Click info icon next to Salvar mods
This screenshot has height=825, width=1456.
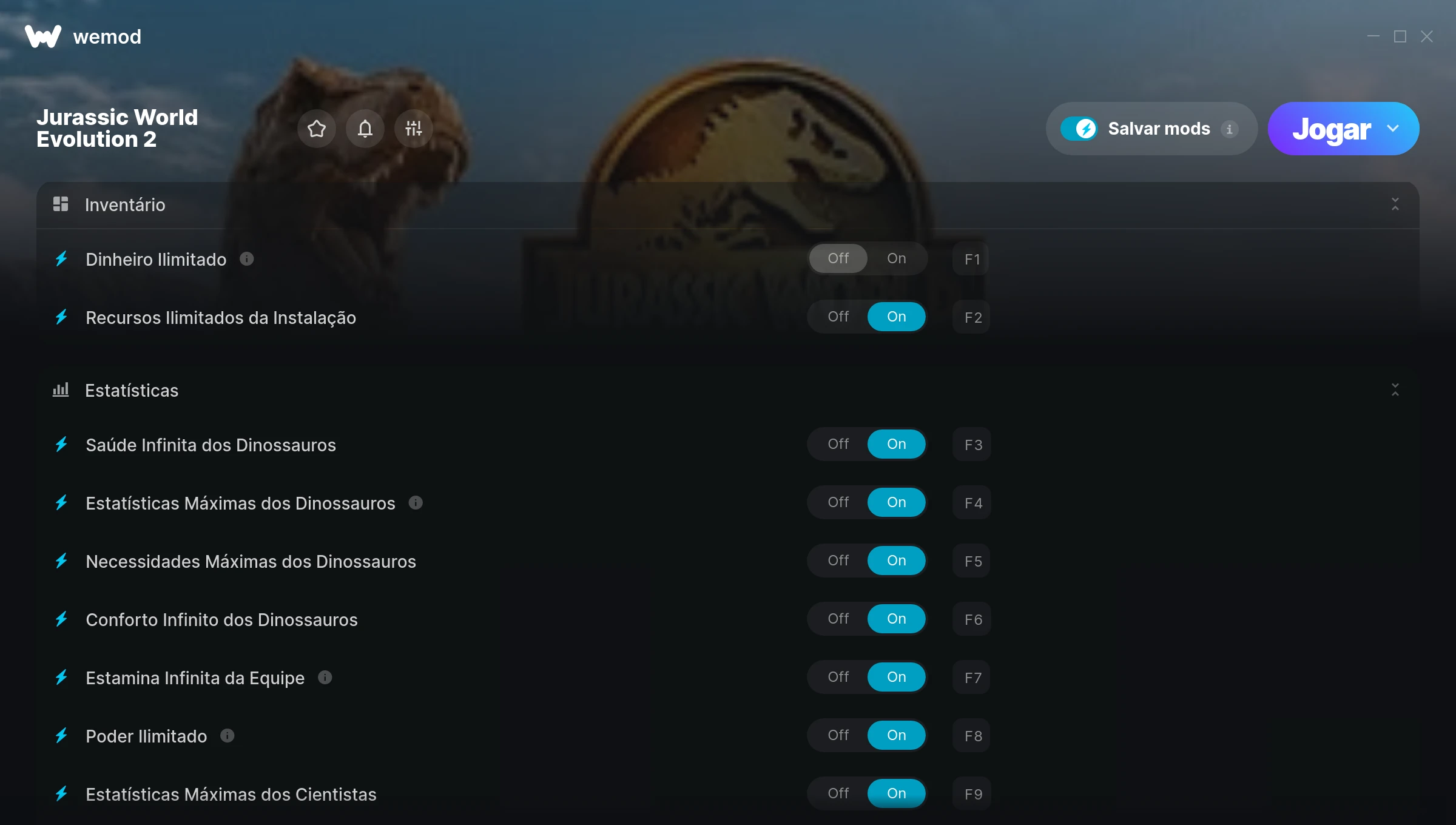(1229, 129)
